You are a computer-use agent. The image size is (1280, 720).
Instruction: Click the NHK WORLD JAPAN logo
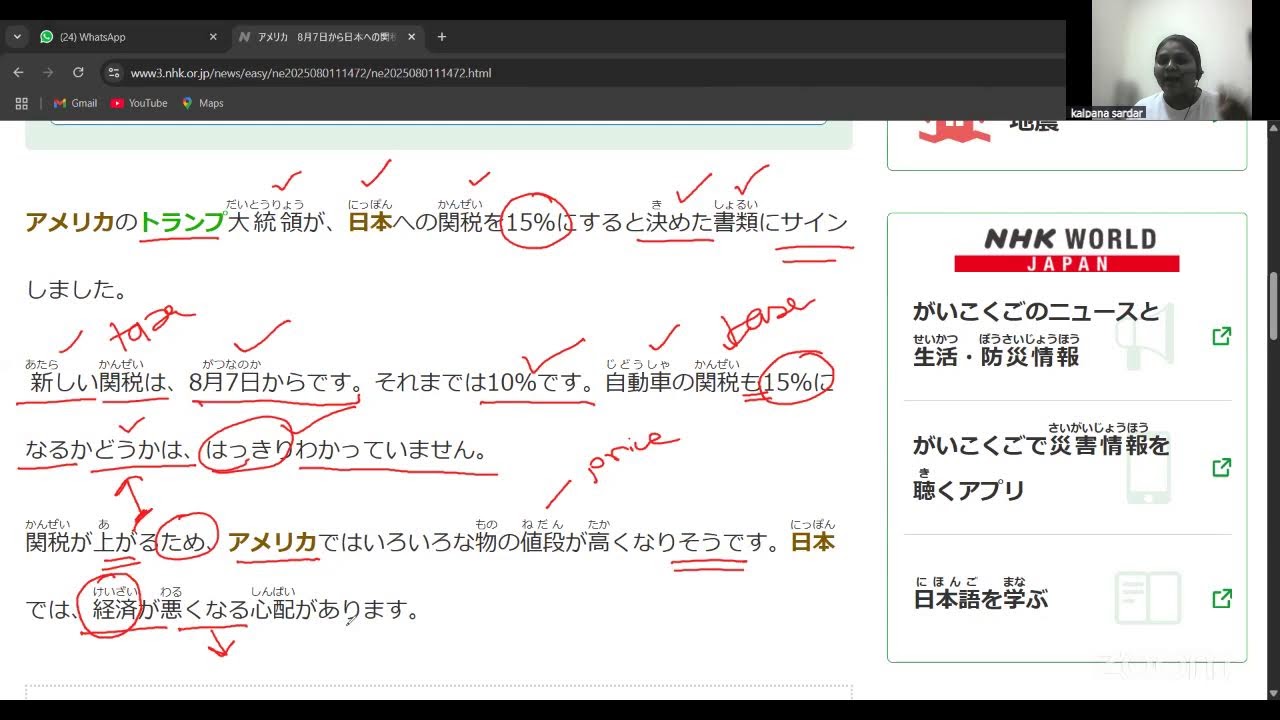click(x=1067, y=250)
